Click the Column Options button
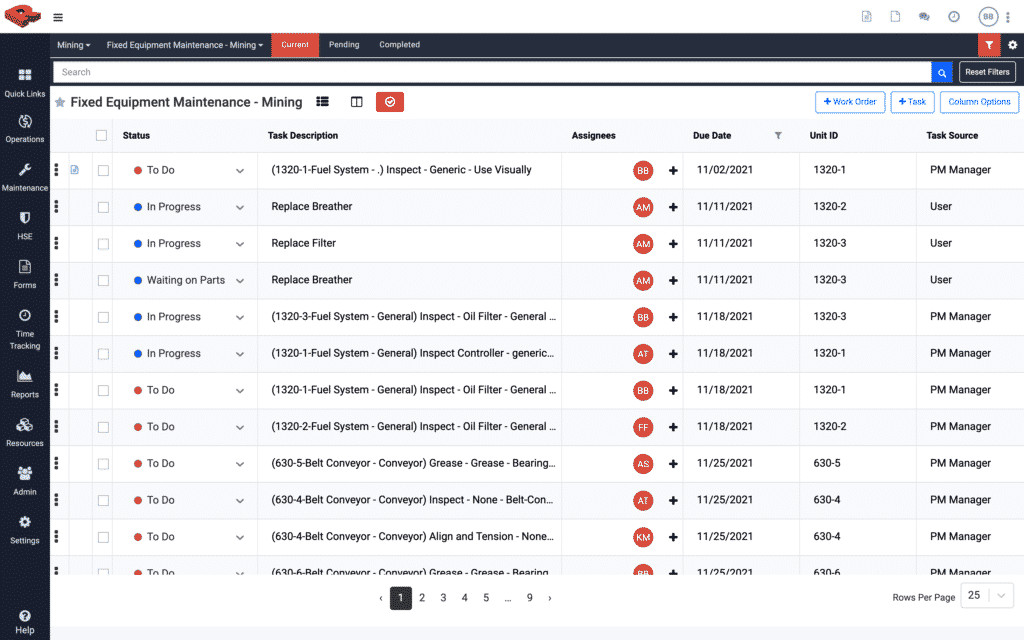The width and height of the screenshot is (1024, 640). (x=979, y=102)
